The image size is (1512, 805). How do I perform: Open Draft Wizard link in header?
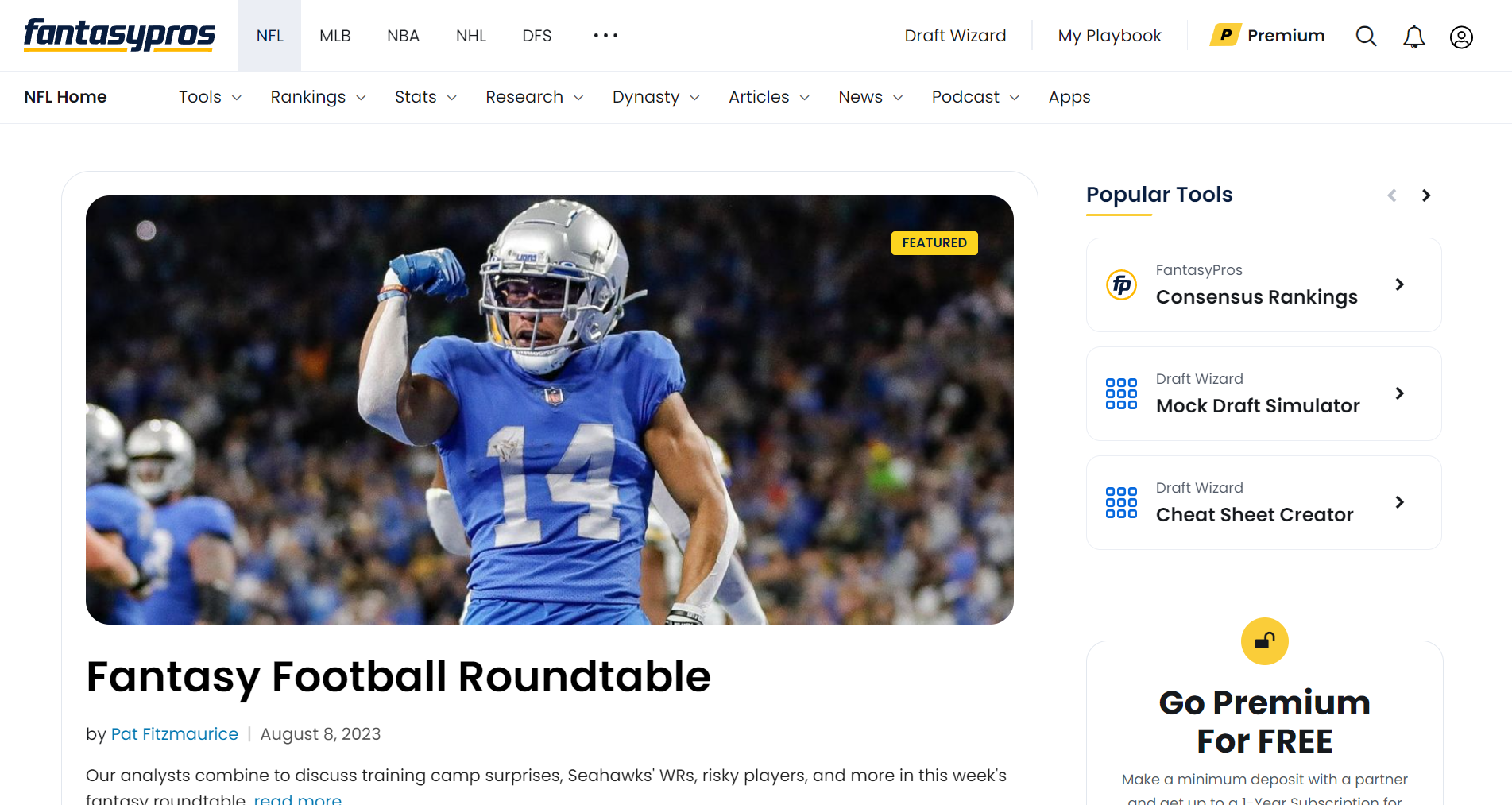[x=955, y=36]
